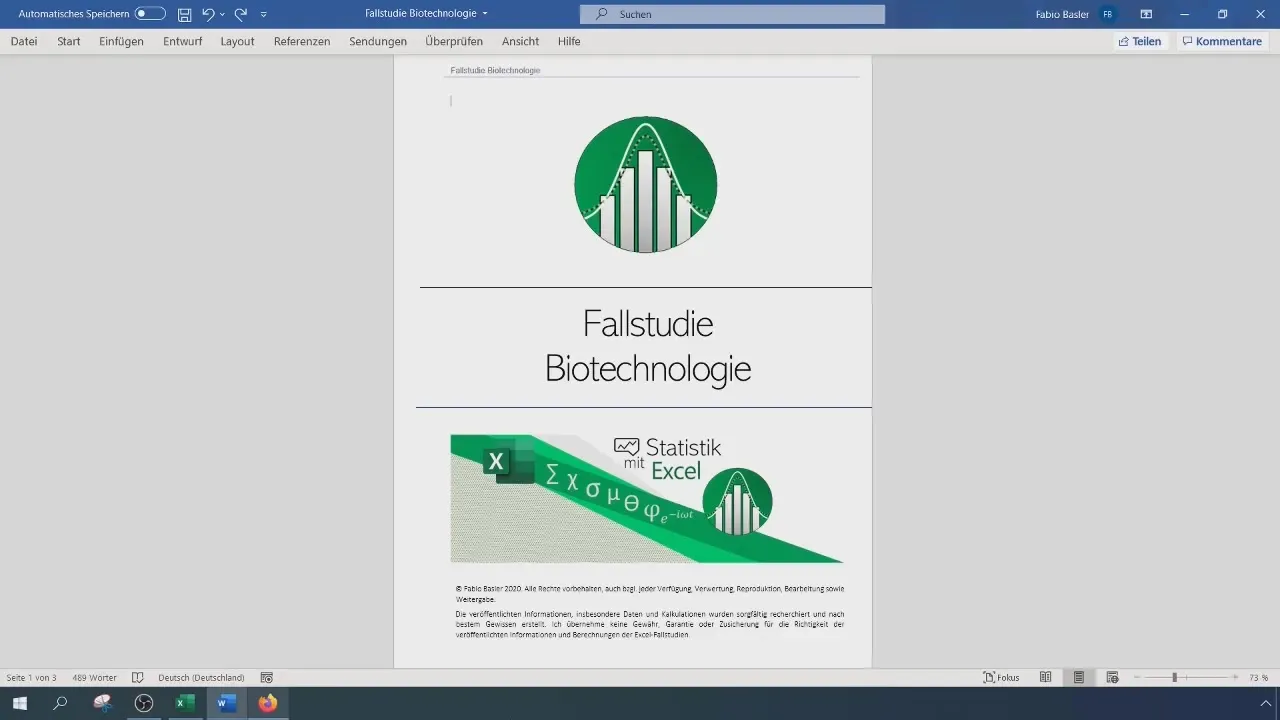
Task: Click the 'Seite 1 von 3' indicator
Action: coord(31,677)
